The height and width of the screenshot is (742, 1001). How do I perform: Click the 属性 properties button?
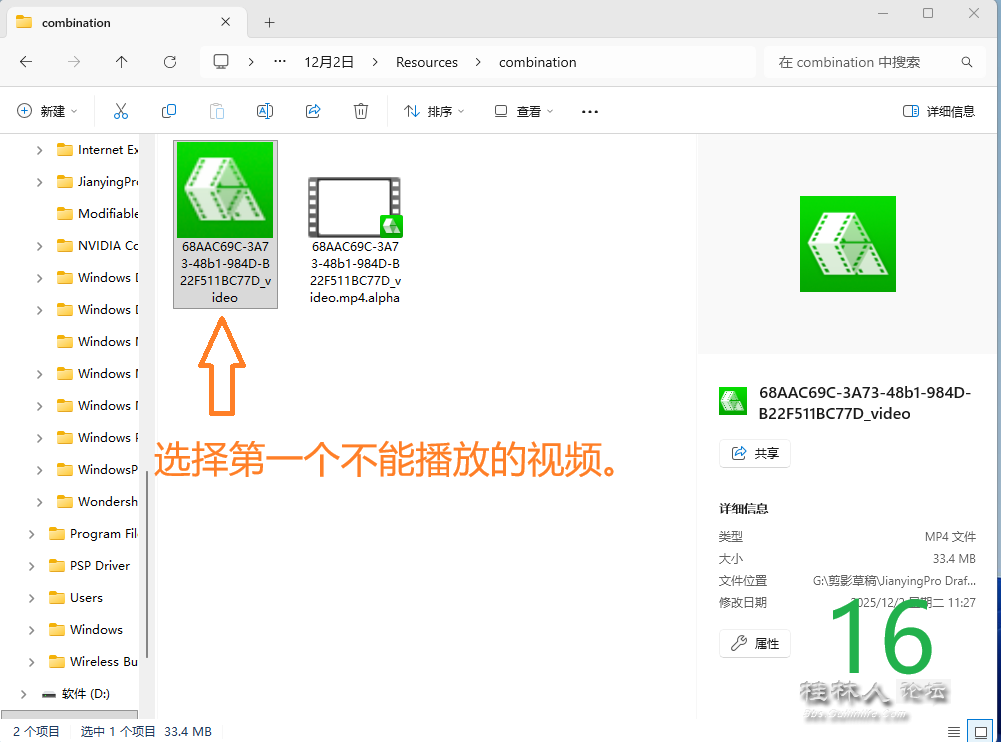(755, 643)
